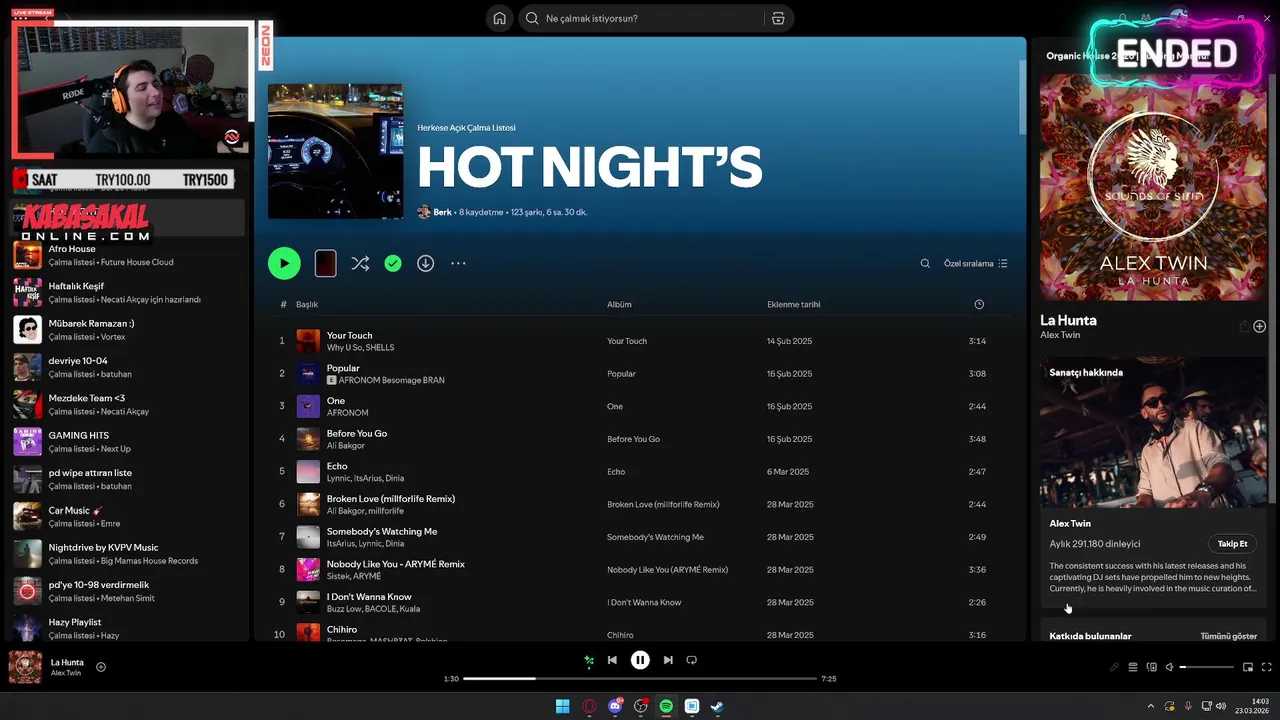Click the green saved-to-library checkmark
The width and height of the screenshot is (1280, 720).
393,263
